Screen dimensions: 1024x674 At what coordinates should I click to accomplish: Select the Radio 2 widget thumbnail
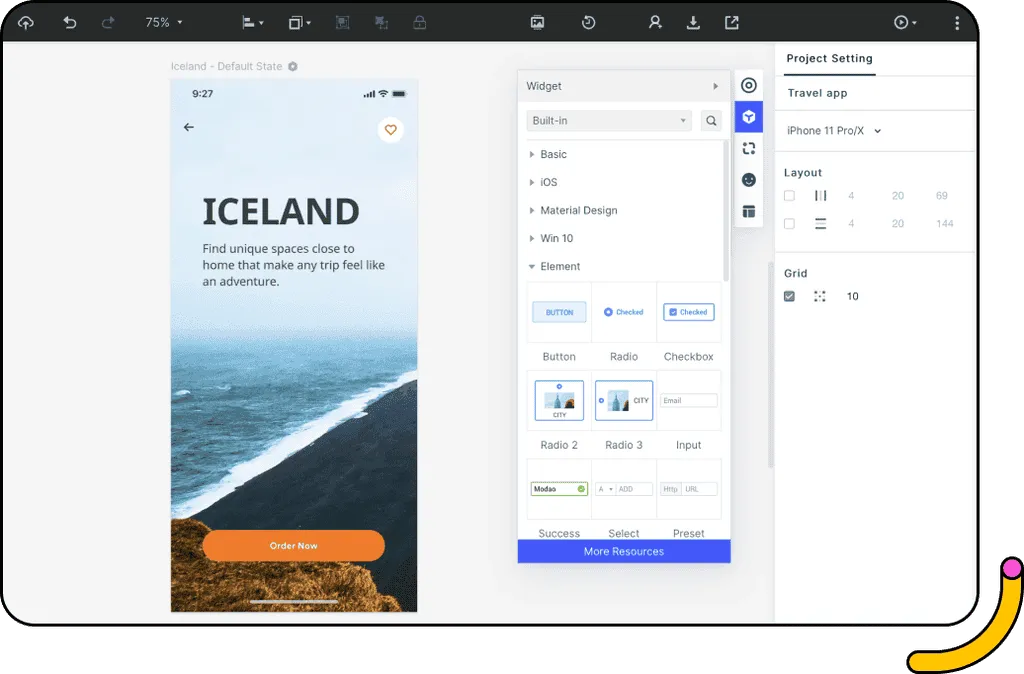click(x=559, y=400)
